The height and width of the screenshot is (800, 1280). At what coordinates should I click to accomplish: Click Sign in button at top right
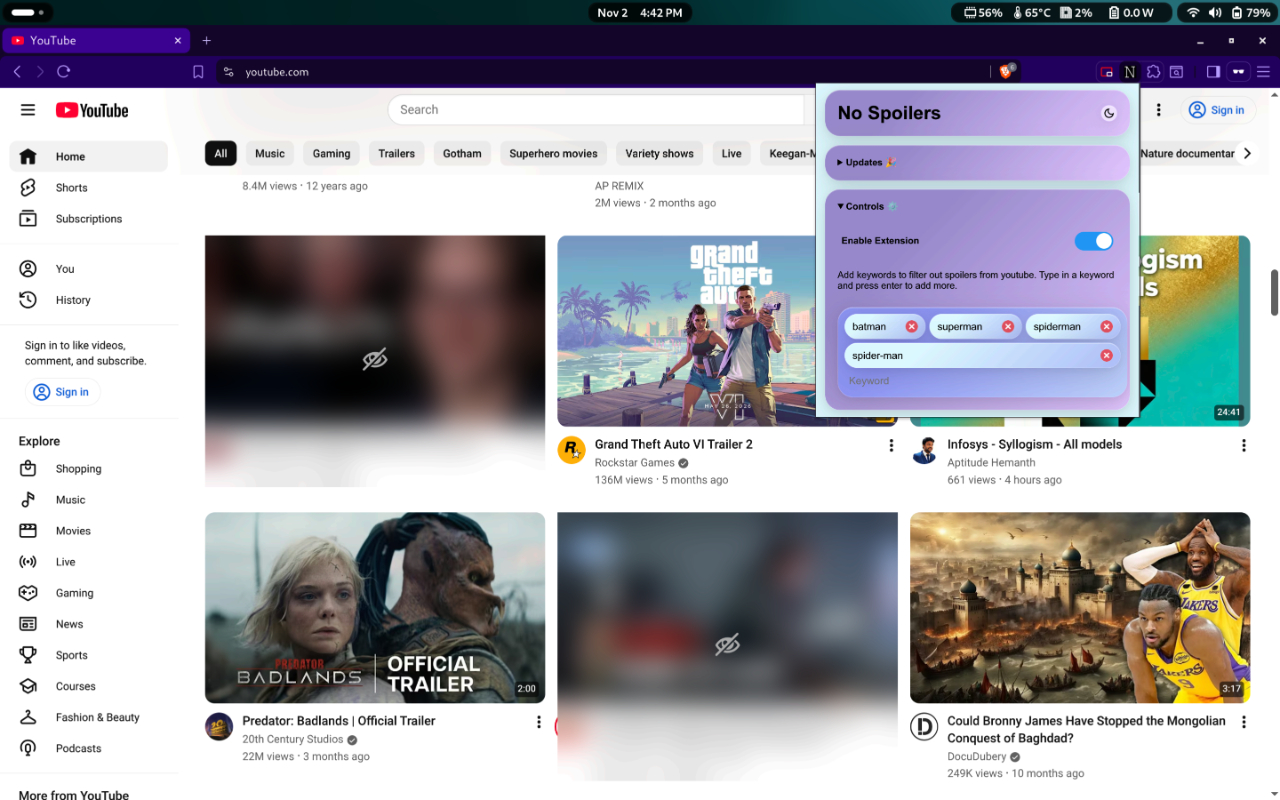1216,110
